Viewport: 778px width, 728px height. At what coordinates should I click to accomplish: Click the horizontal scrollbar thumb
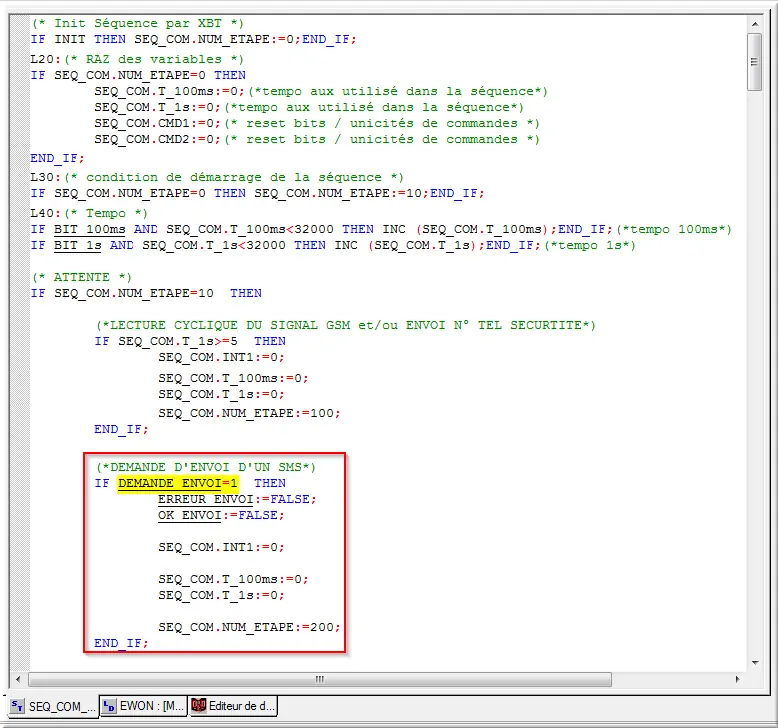[320, 679]
